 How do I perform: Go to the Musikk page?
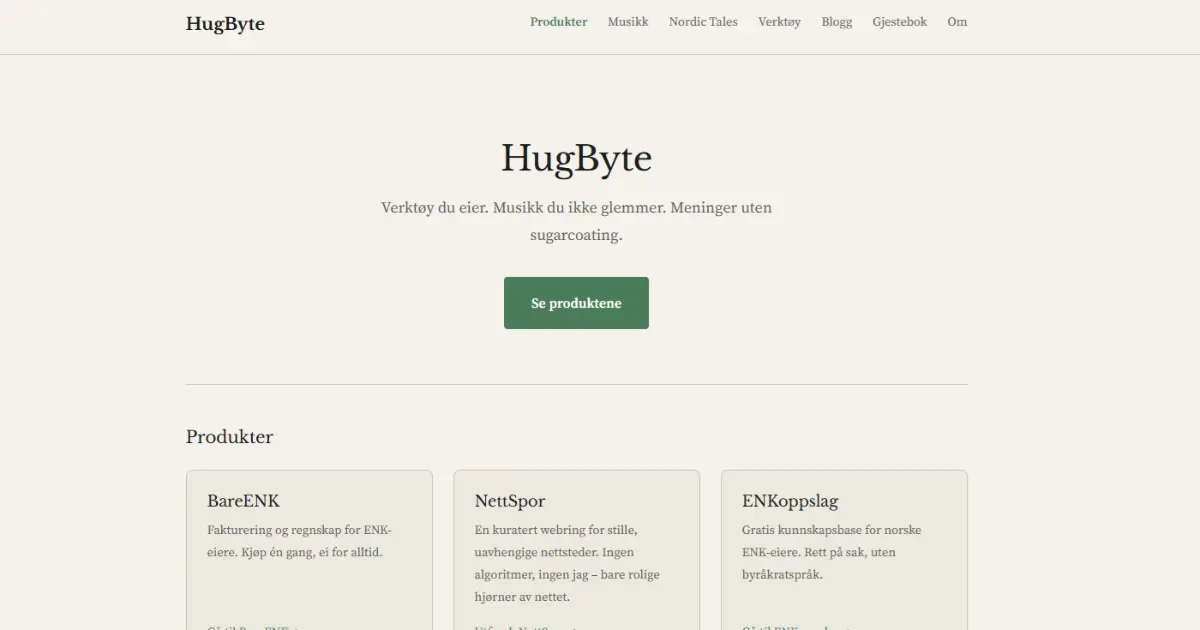pyautogui.click(x=627, y=22)
